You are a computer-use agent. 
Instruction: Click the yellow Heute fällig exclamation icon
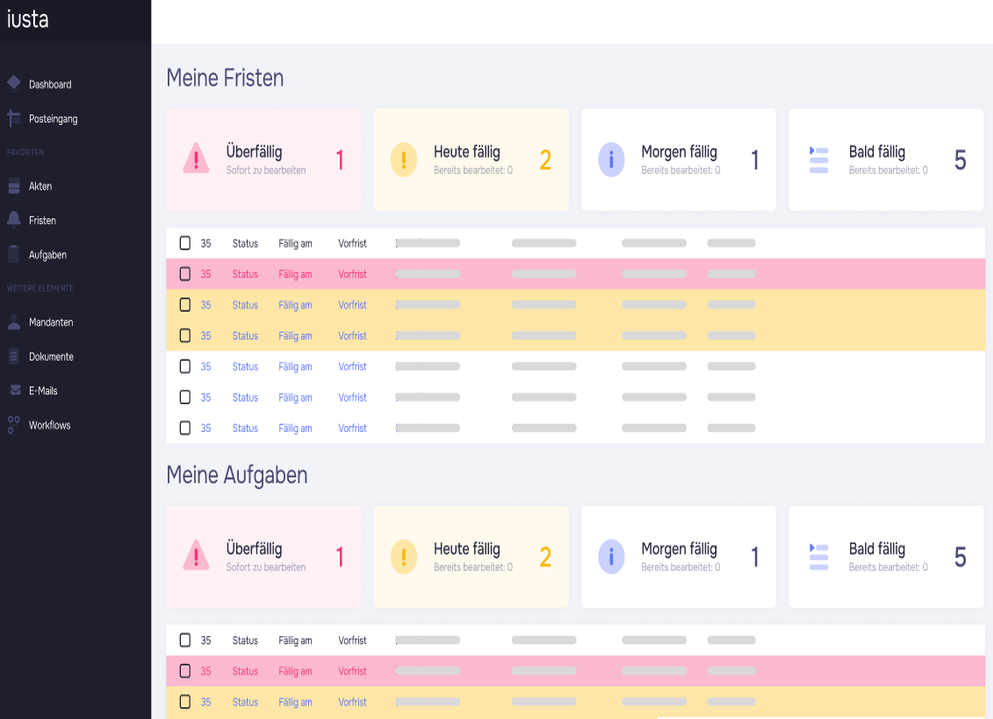[x=404, y=158]
